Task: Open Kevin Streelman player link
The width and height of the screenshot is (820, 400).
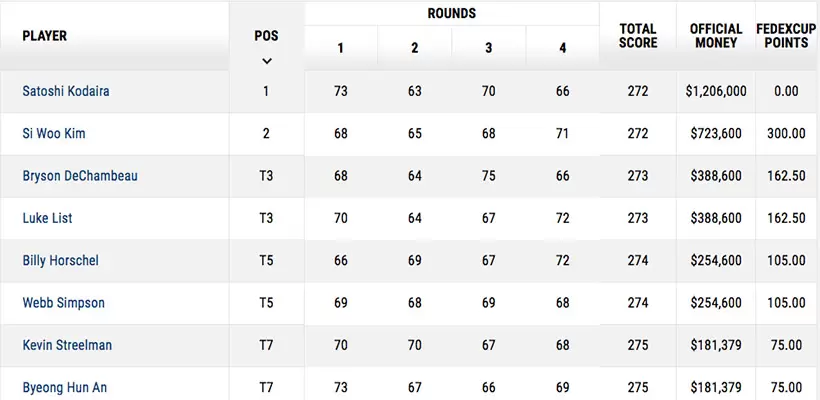Action: (67, 345)
